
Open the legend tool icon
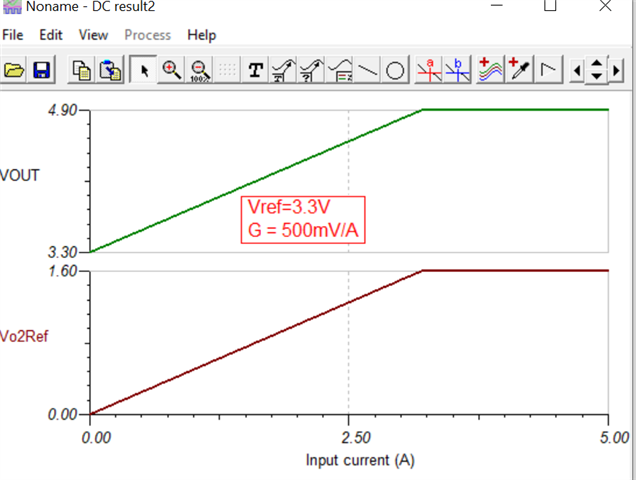339,70
